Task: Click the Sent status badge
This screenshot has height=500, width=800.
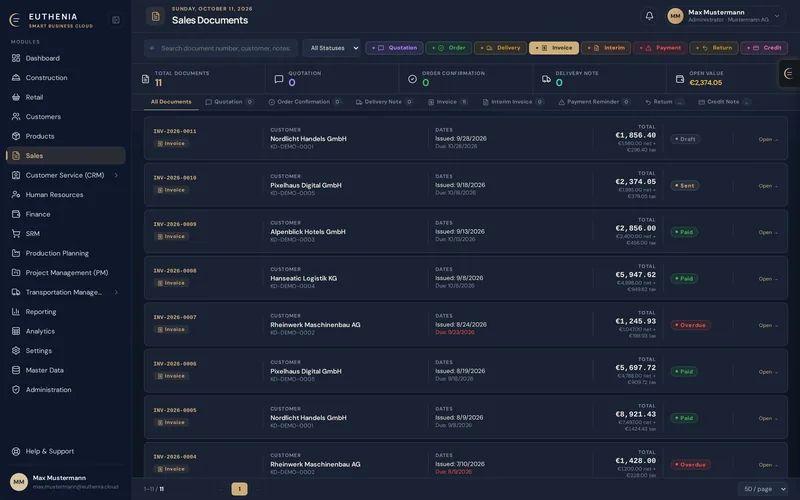Action: click(x=684, y=186)
